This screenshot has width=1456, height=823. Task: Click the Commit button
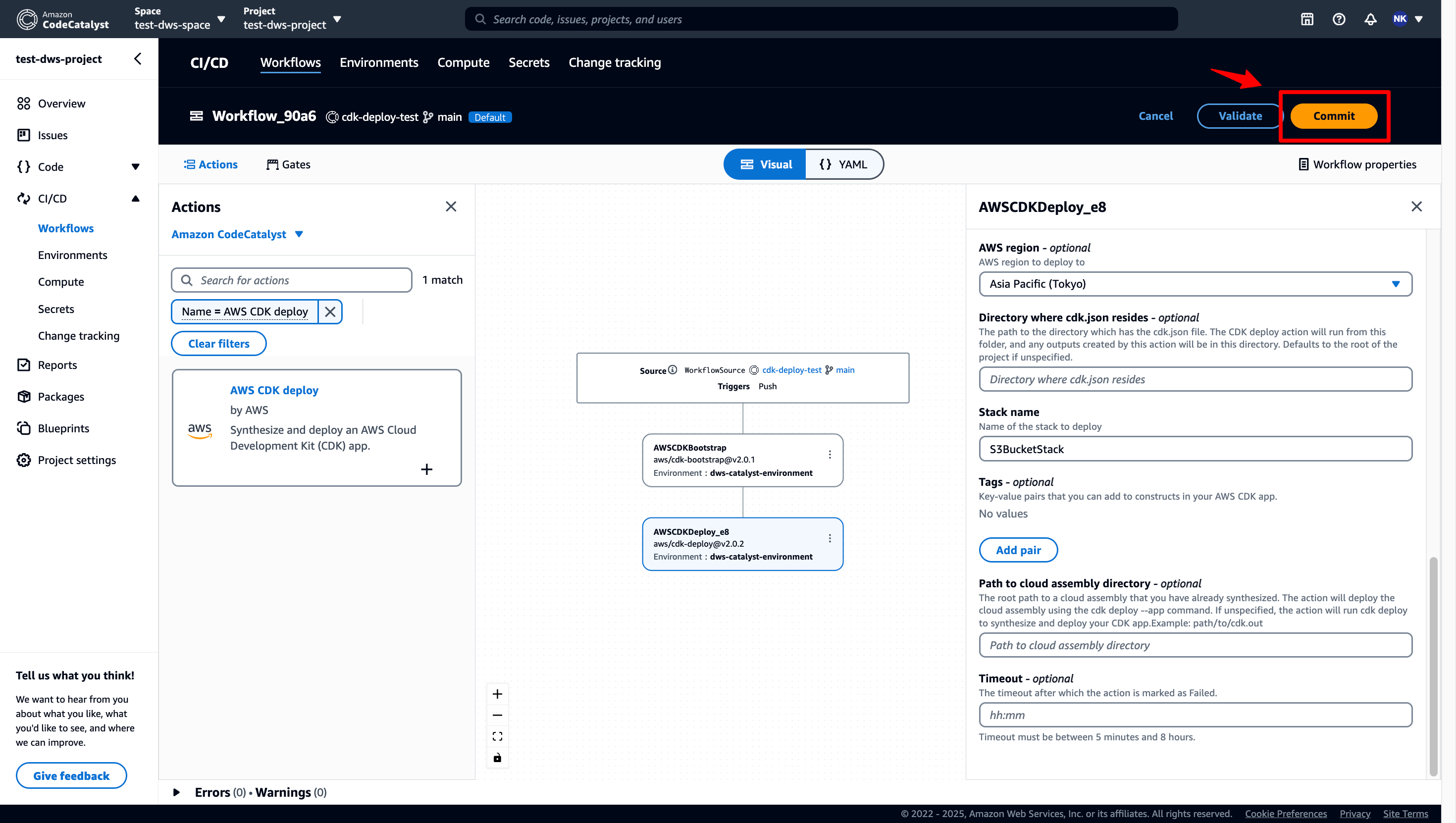1333,116
